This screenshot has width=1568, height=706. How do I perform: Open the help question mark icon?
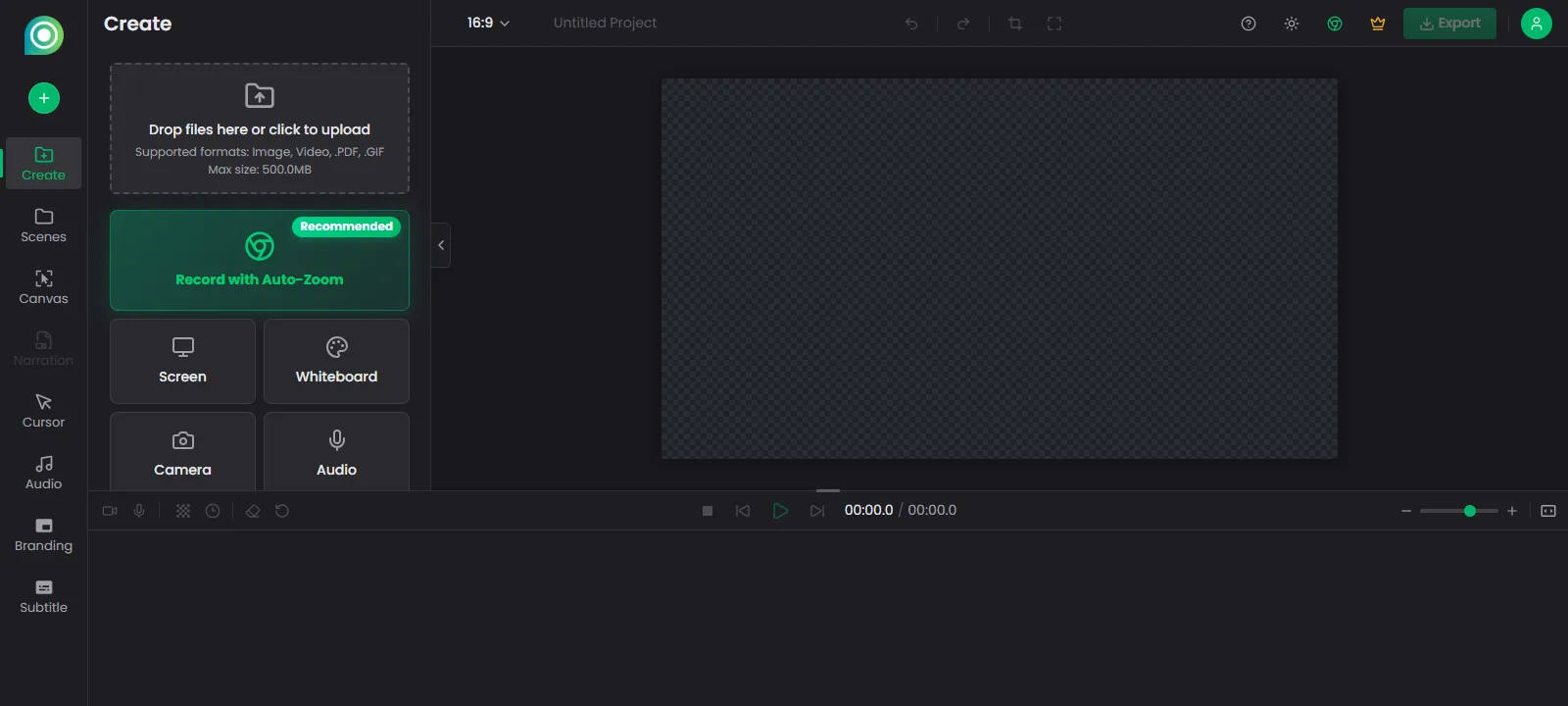pyautogui.click(x=1249, y=24)
